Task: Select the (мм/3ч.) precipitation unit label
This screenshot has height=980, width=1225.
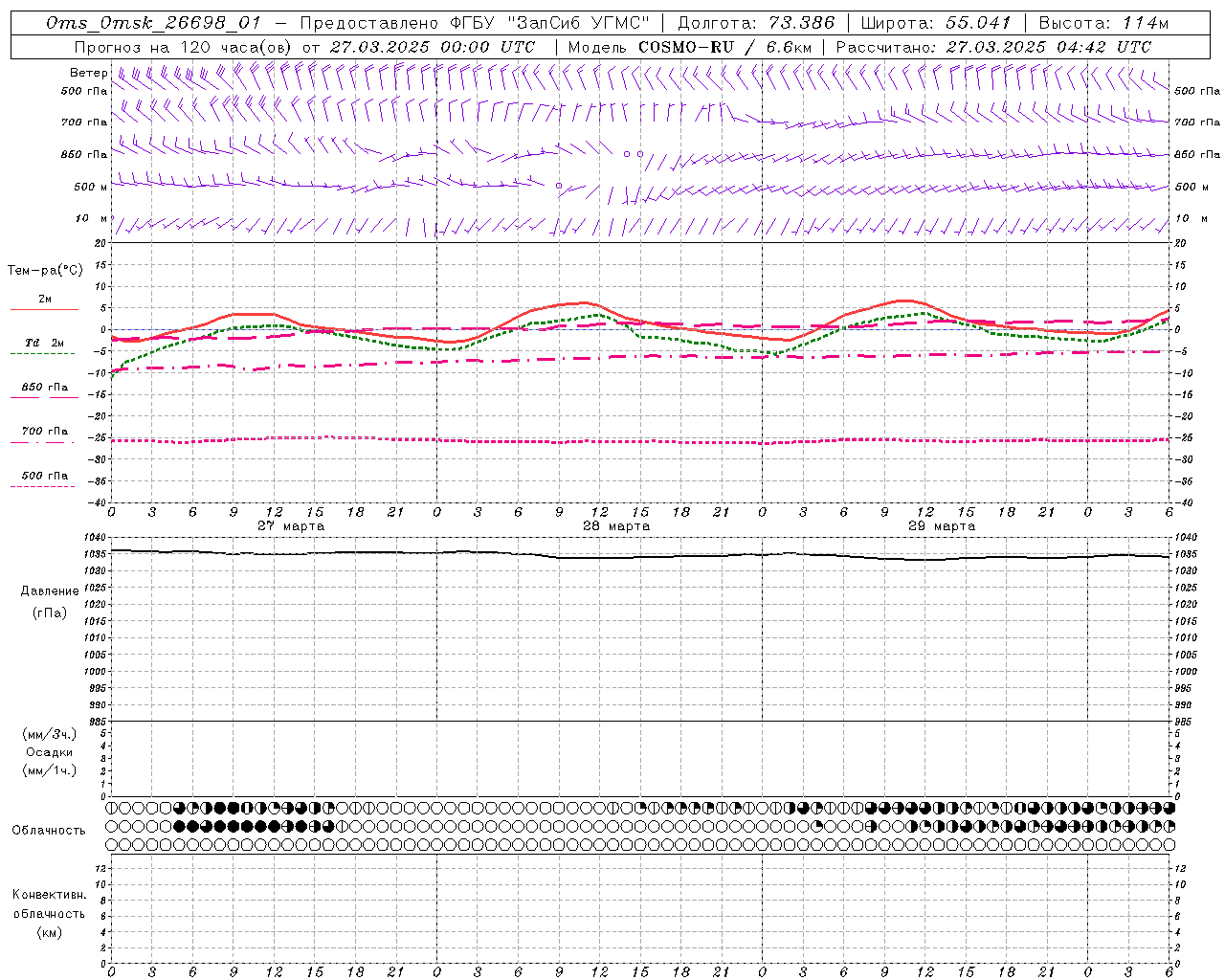Action: (50, 735)
